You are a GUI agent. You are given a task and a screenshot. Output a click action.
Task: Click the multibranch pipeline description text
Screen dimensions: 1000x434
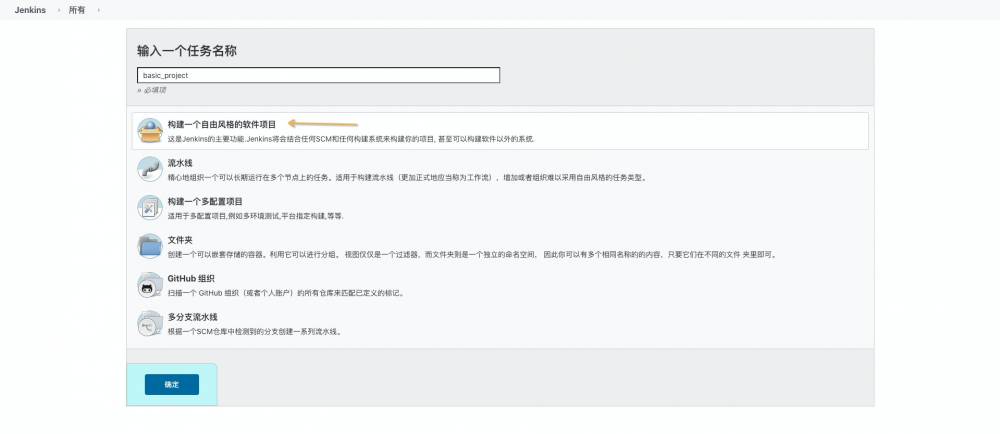(255, 331)
